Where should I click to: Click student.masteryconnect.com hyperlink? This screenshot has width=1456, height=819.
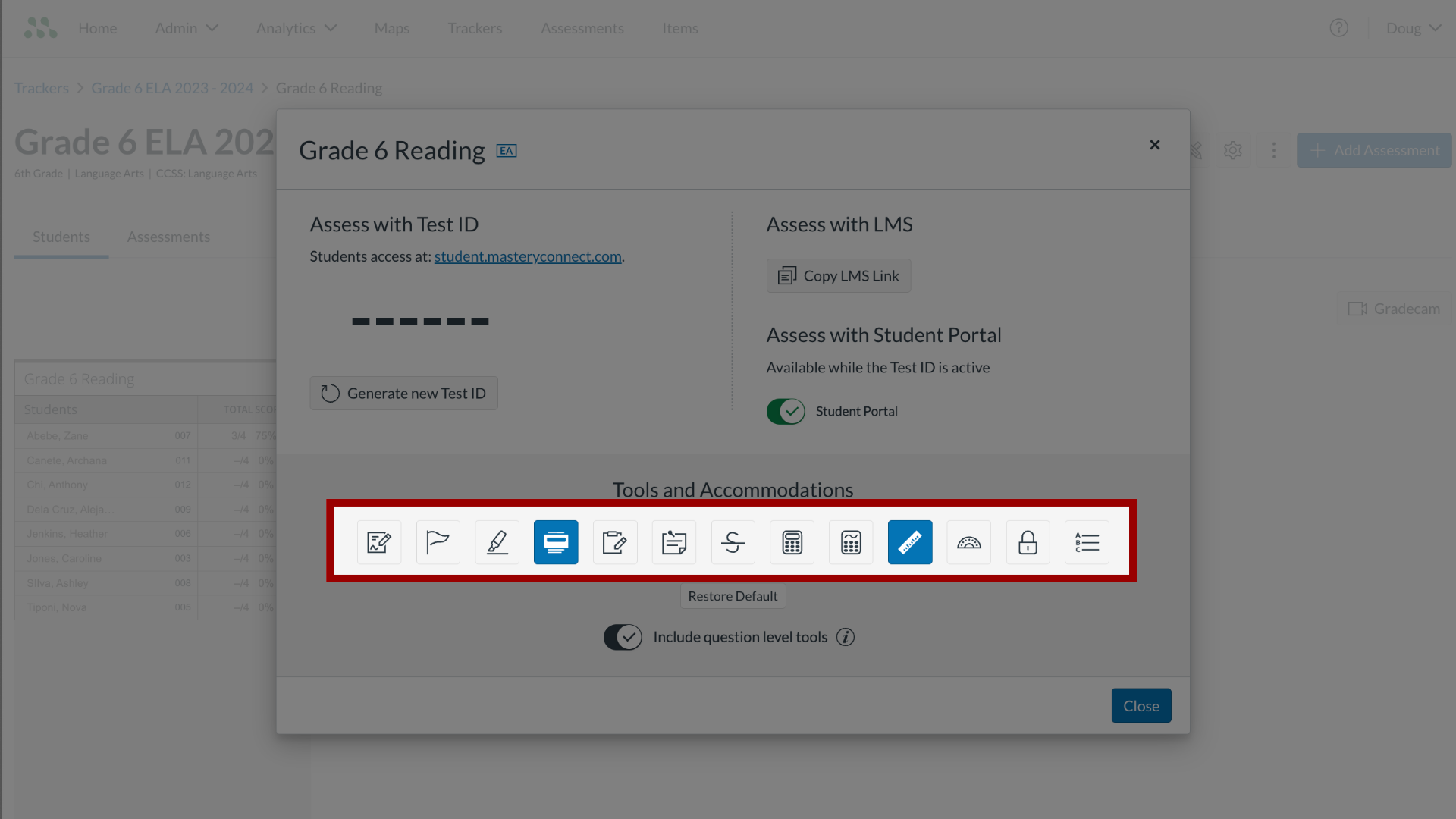pyautogui.click(x=528, y=256)
